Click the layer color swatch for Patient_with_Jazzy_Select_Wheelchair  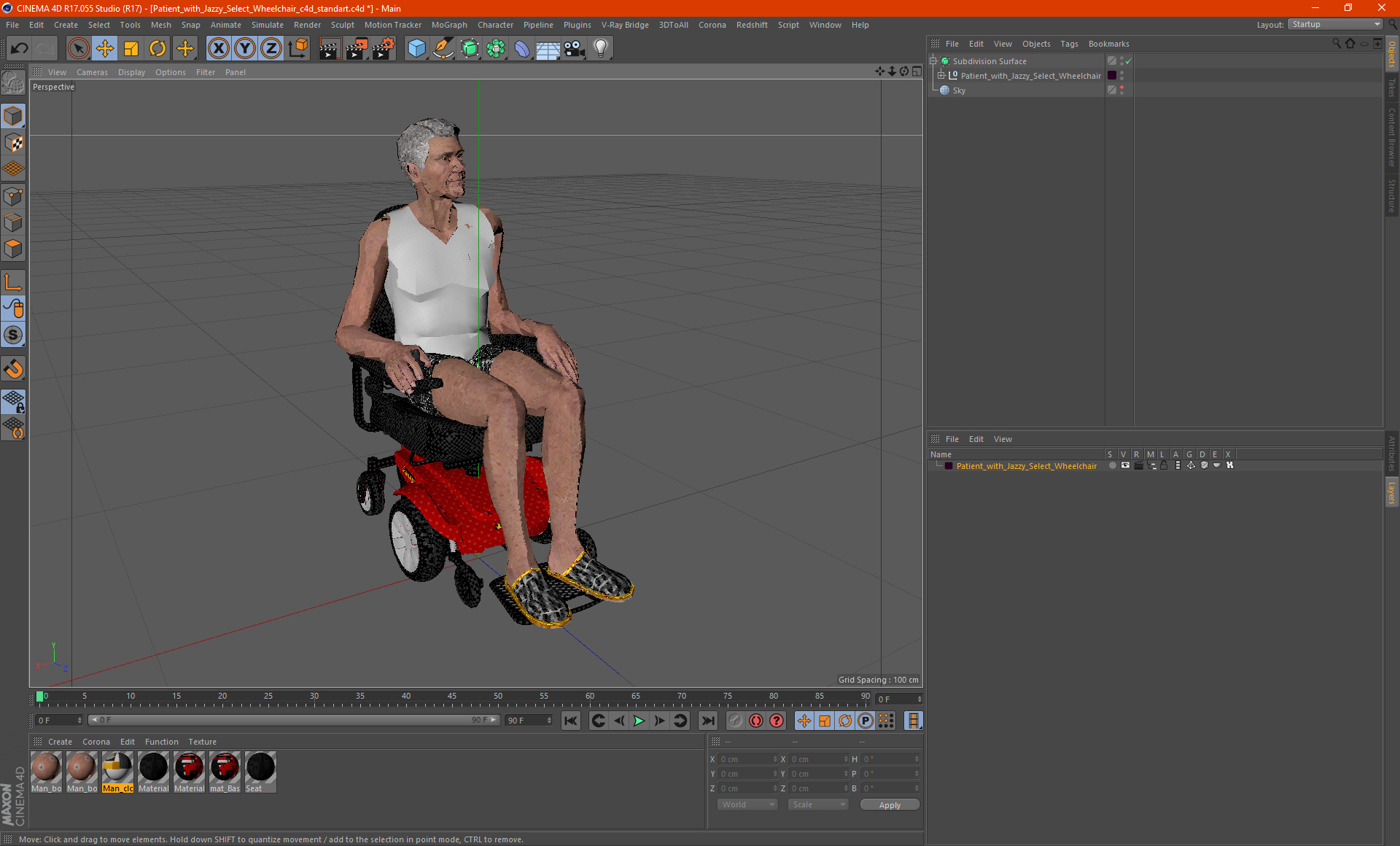pos(948,466)
